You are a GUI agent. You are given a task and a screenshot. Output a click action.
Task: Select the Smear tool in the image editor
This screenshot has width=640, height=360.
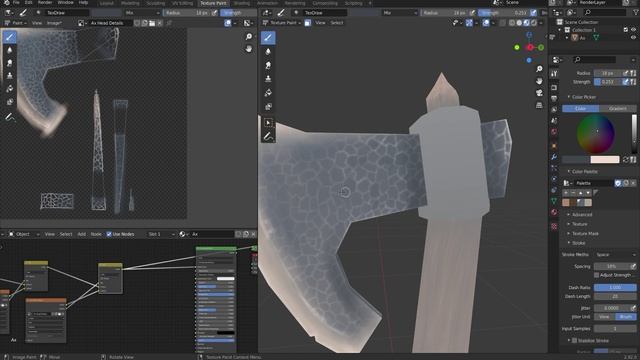(10, 63)
